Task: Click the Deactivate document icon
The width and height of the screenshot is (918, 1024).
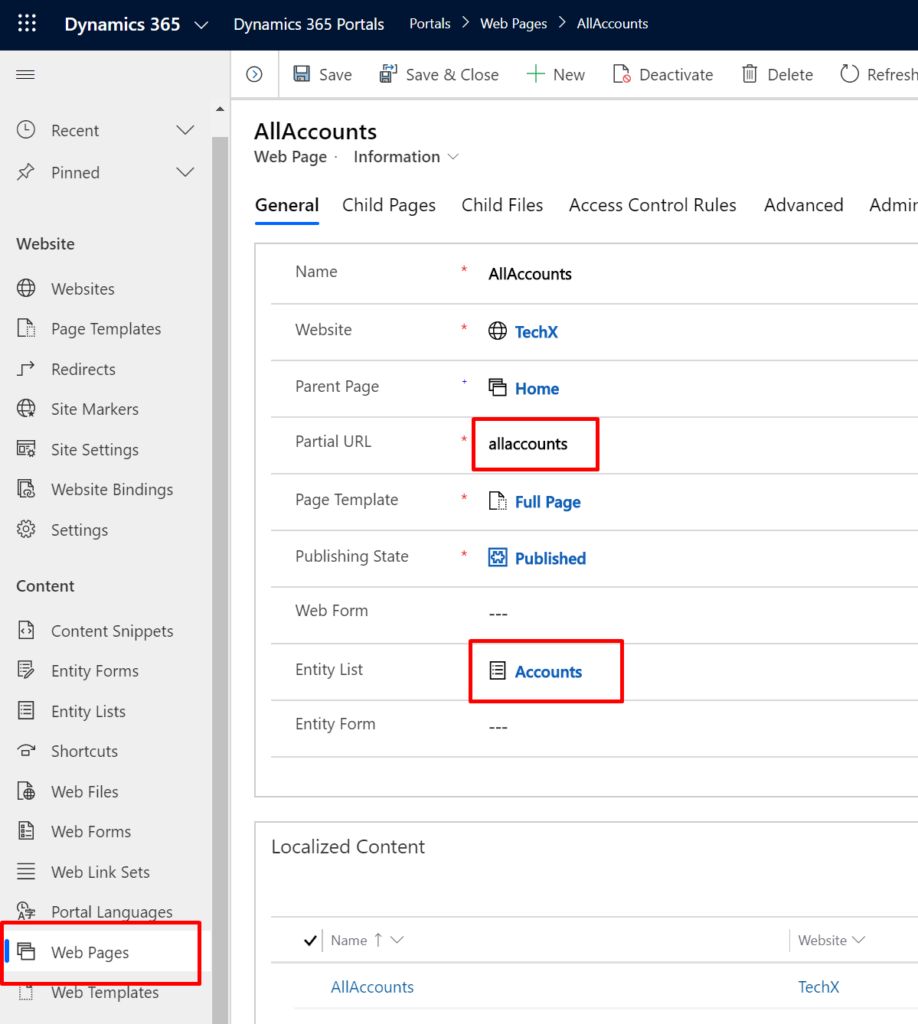Action: coord(622,74)
